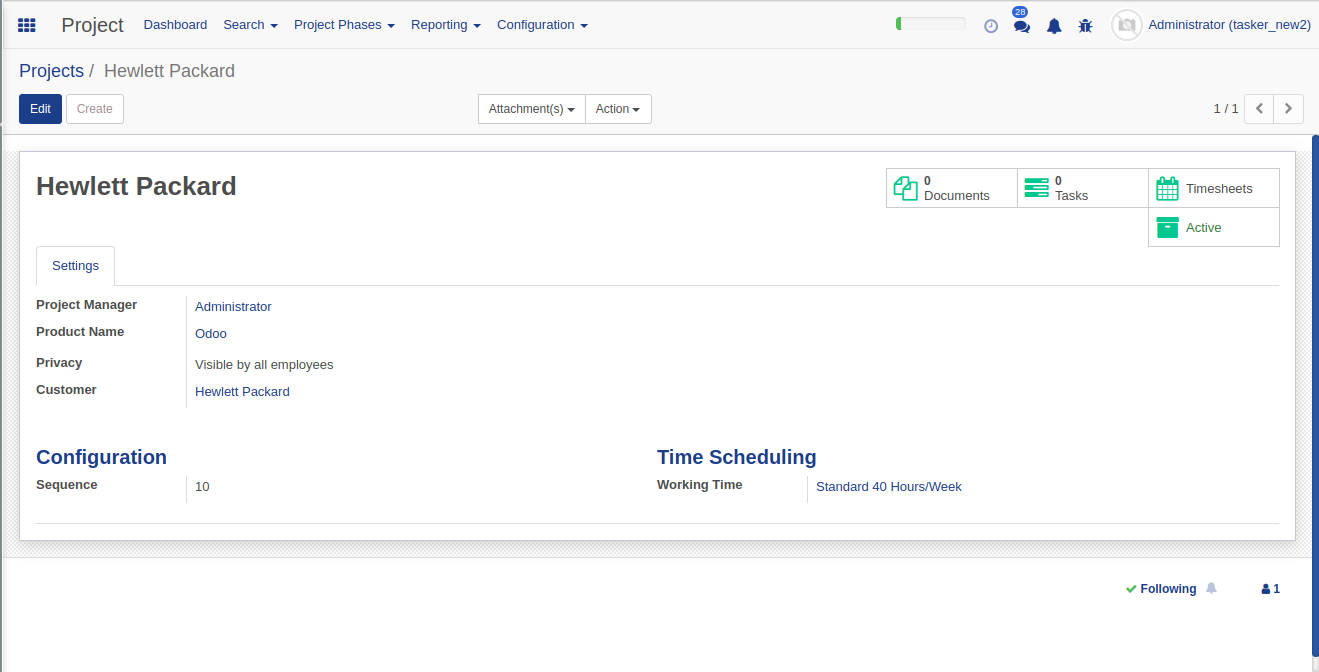Click the Working Time field label
1319x672 pixels.
(x=699, y=485)
